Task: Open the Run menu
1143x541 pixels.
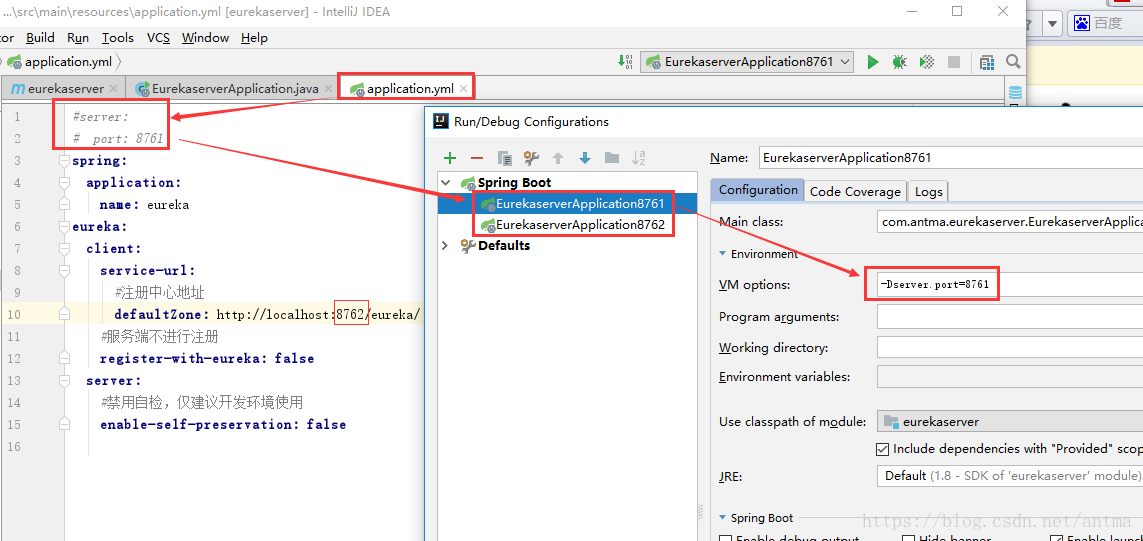Action: (78, 38)
